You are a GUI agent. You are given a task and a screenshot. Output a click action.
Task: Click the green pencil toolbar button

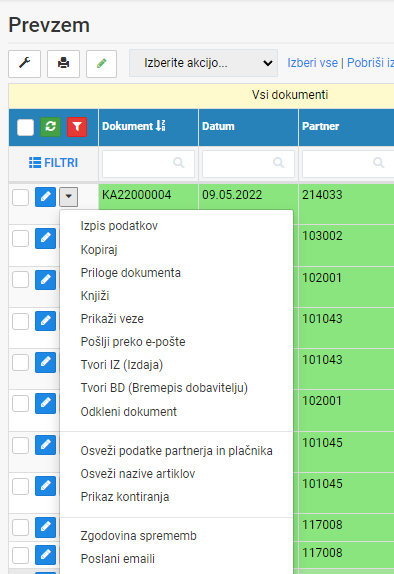[101, 64]
